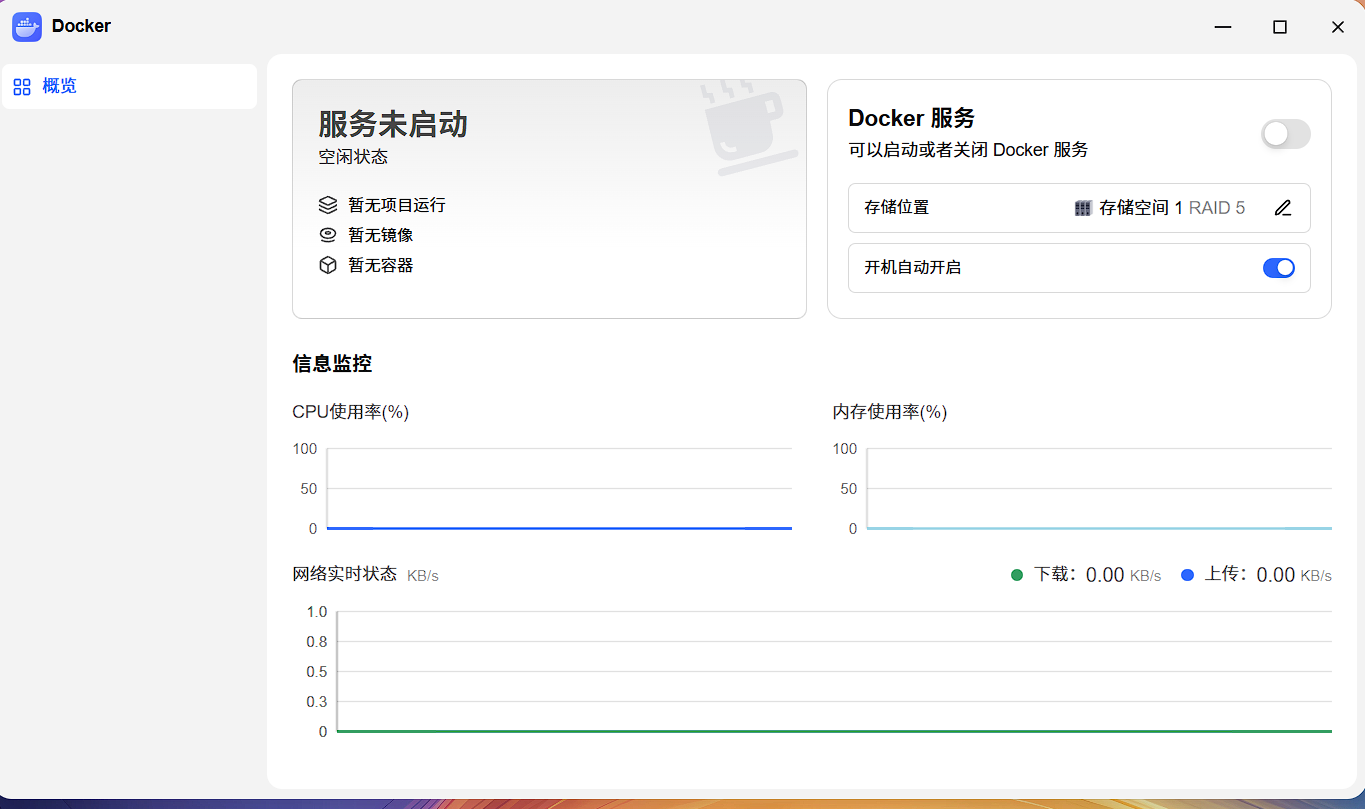Click the 上传 0.00 KB/s value

point(1268,575)
